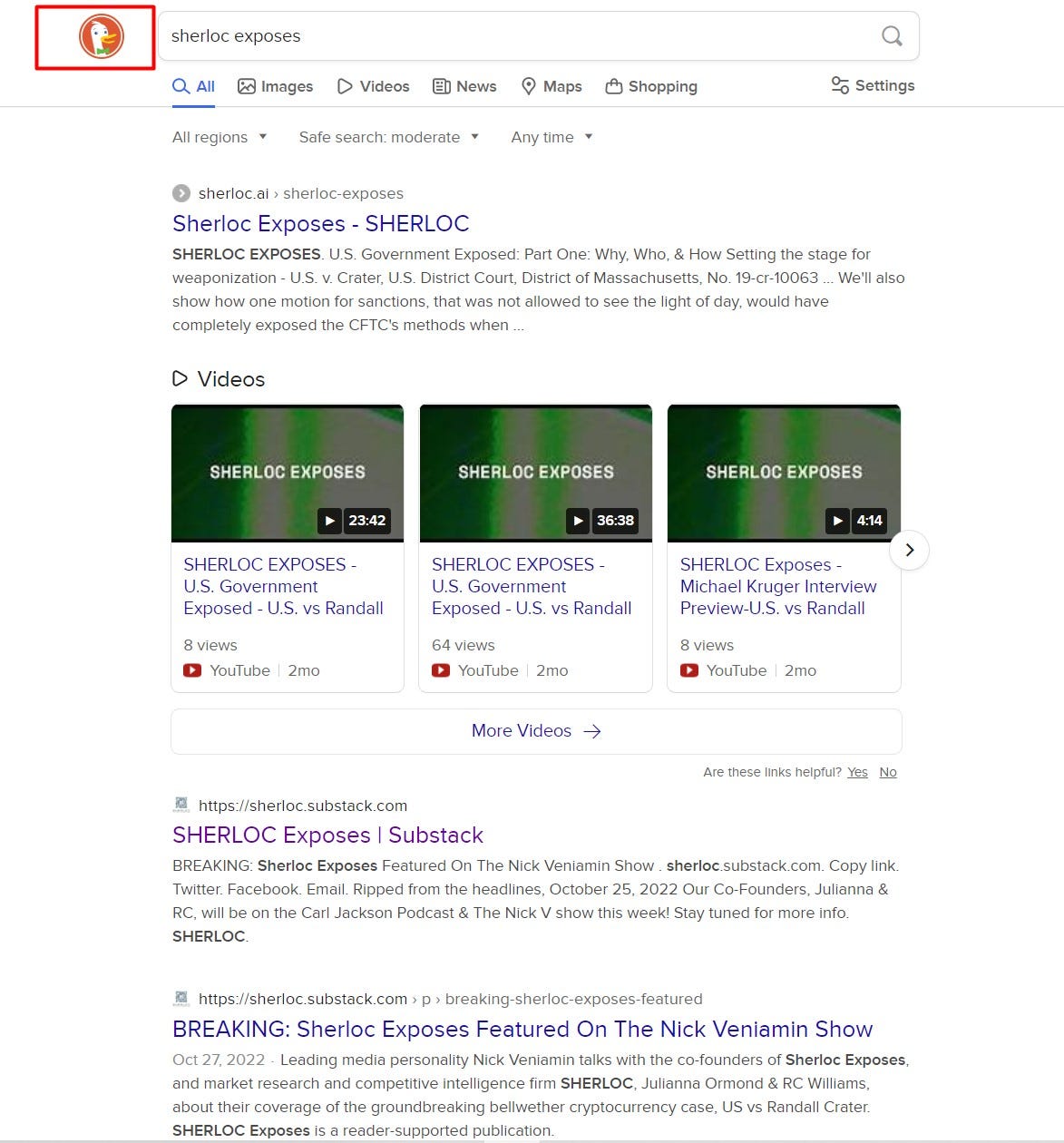Click the next videos arrow button
The width and height of the screenshot is (1064, 1143).
910,550
